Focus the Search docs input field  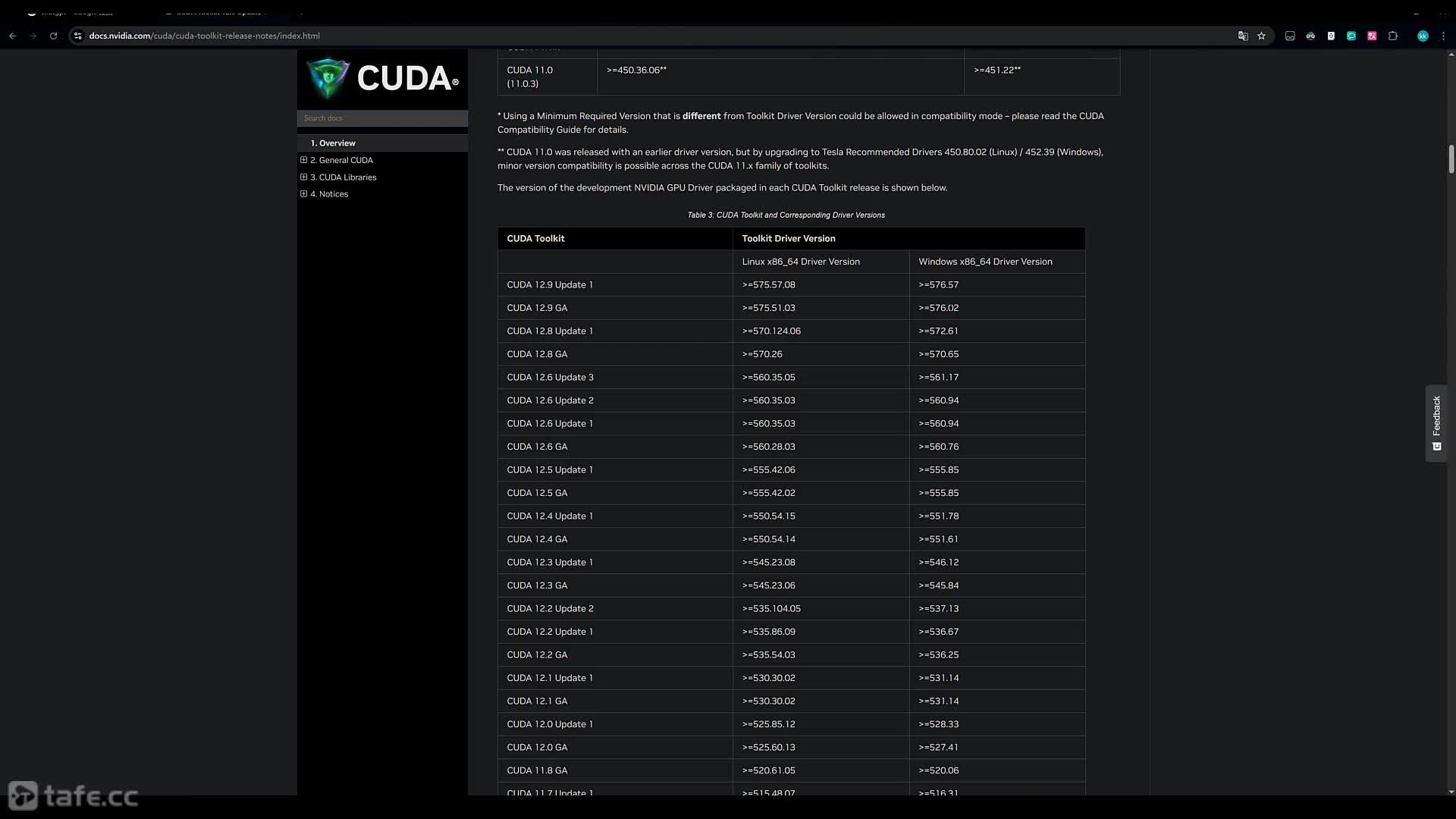coord(382,118)
